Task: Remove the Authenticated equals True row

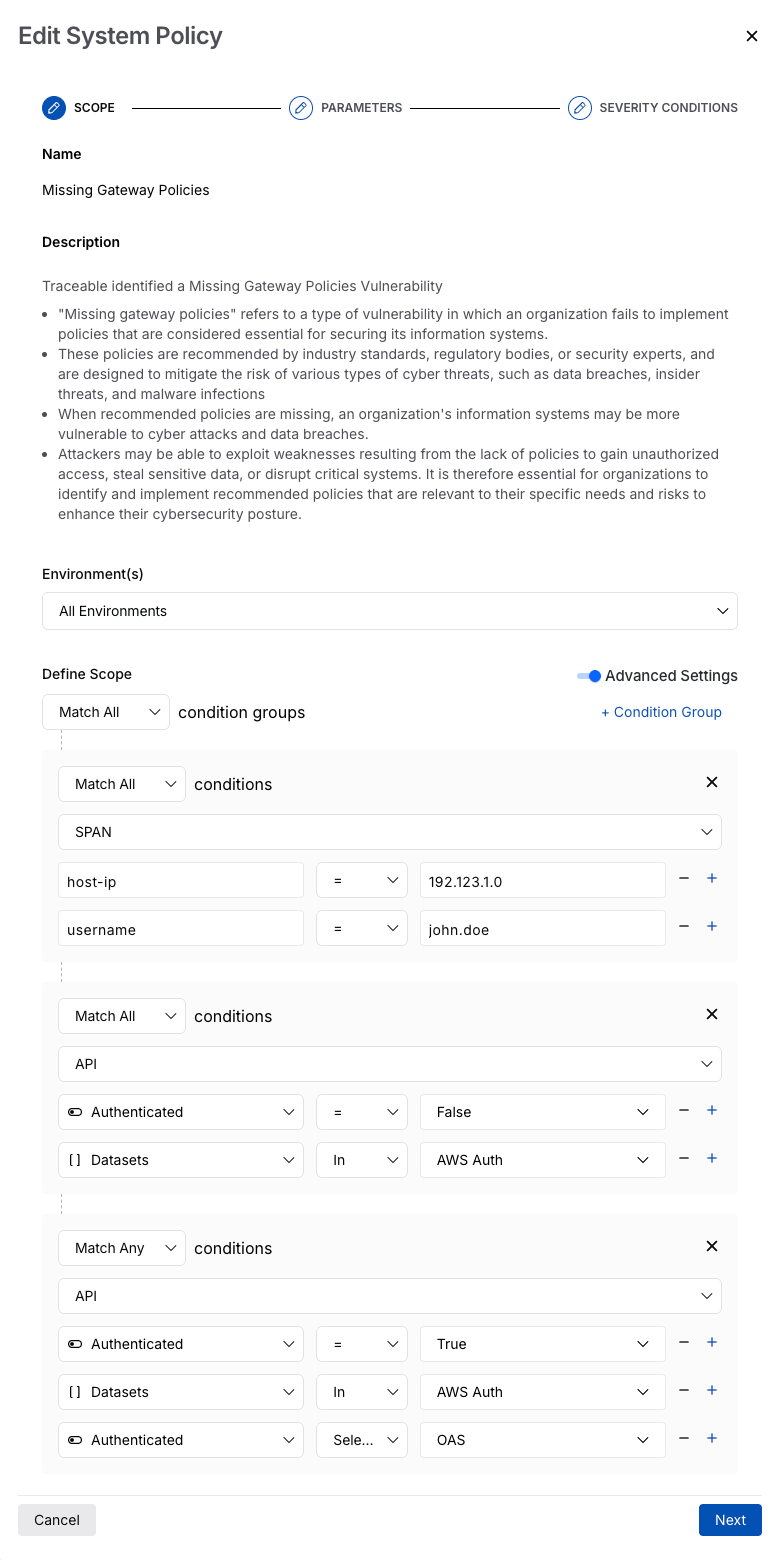Action: [684, 1342]
